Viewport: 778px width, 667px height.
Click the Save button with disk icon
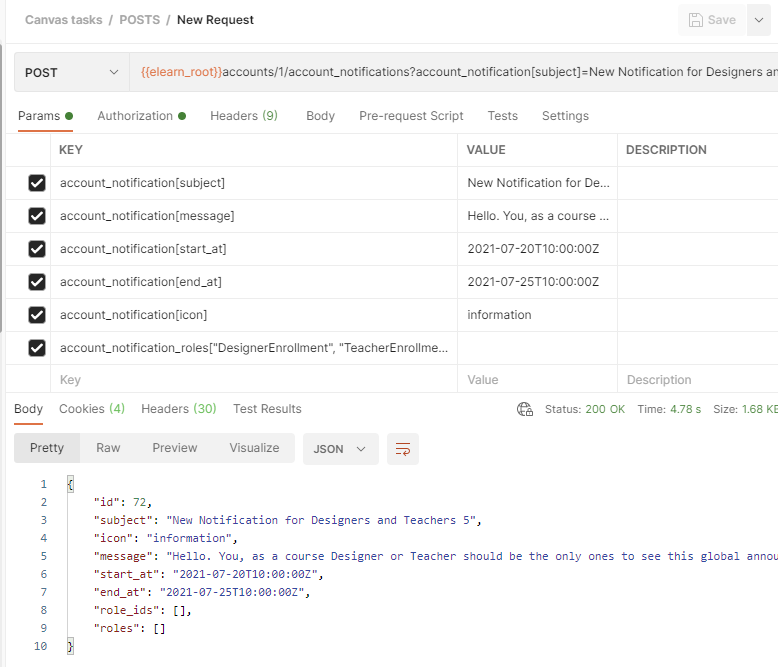[711, 20]
